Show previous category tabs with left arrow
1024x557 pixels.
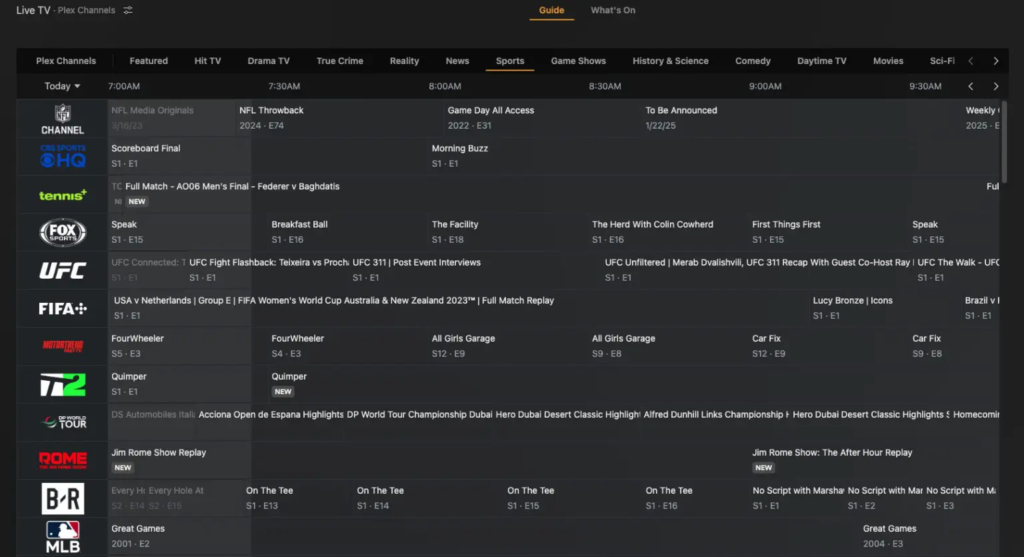(971, 61)
